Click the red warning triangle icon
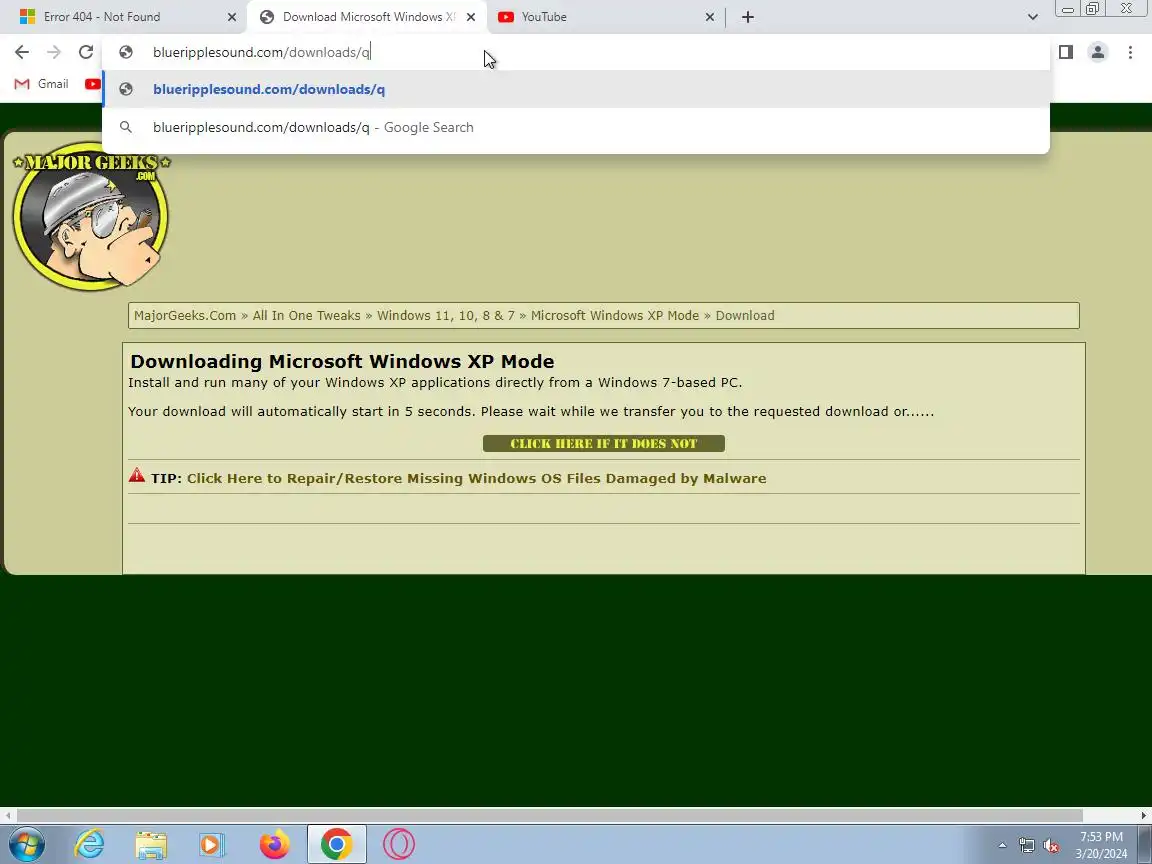The height and width of the screenshot is (864, 1152). coord(137,475)
